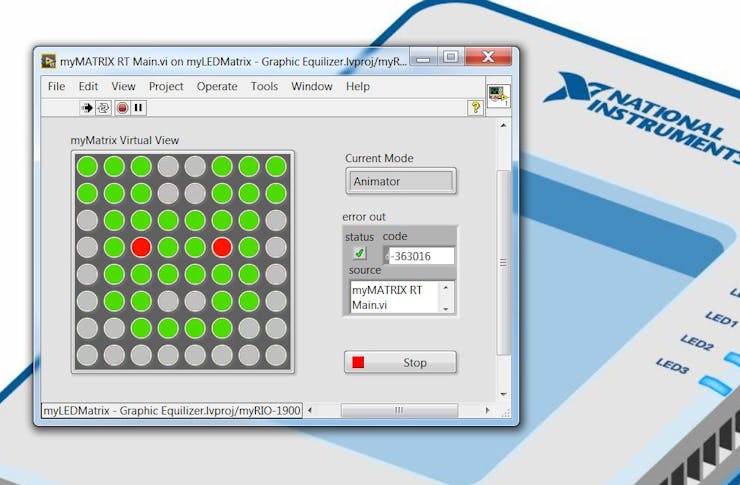Open the View menu

click(123, 87)
